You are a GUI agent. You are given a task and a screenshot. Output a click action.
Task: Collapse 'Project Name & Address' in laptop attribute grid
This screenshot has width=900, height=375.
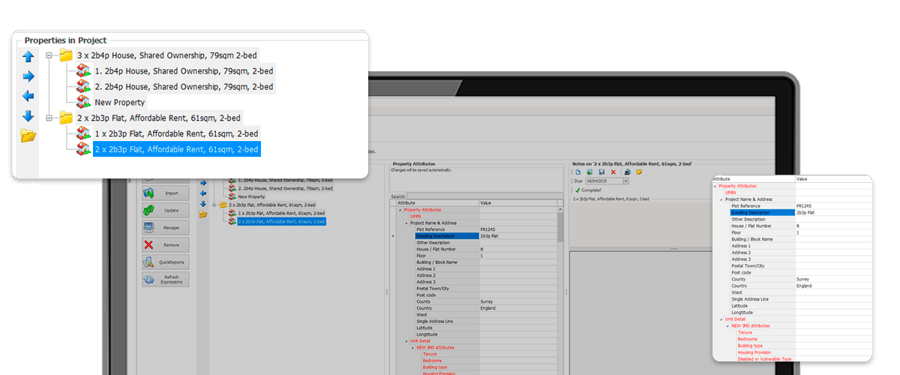406,223
